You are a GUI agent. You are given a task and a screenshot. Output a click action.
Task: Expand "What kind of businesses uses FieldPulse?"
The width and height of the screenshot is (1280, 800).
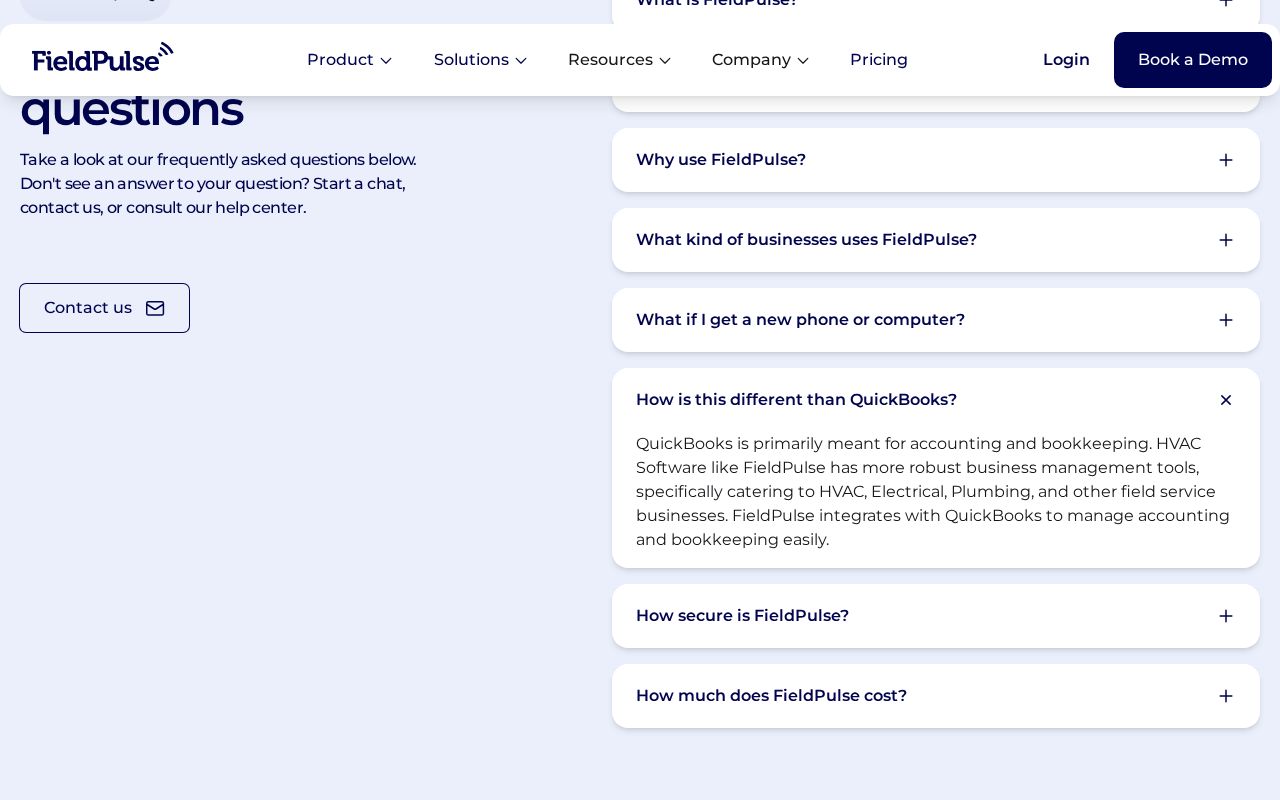tap(806, 240)
